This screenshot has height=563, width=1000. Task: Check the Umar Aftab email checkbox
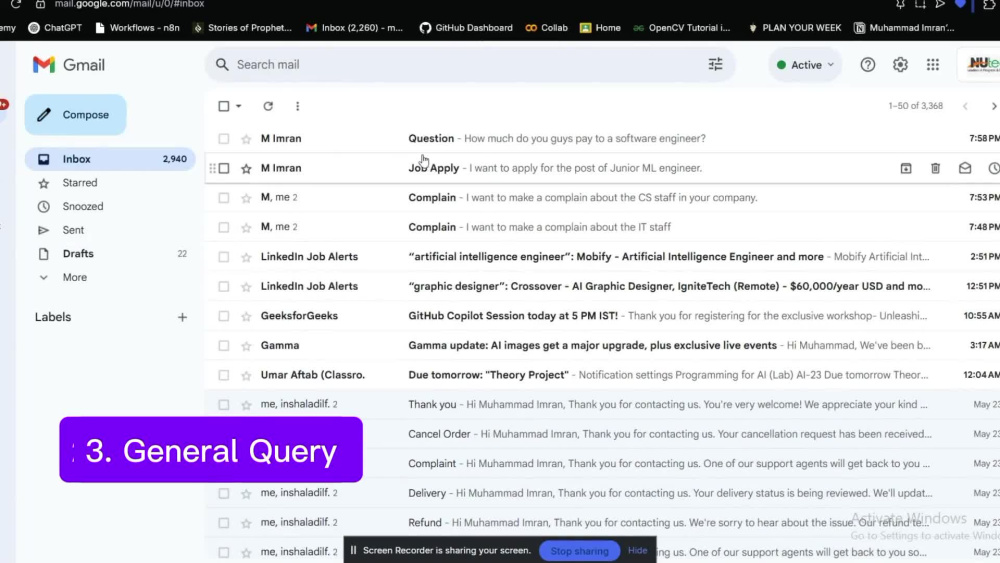223,375
